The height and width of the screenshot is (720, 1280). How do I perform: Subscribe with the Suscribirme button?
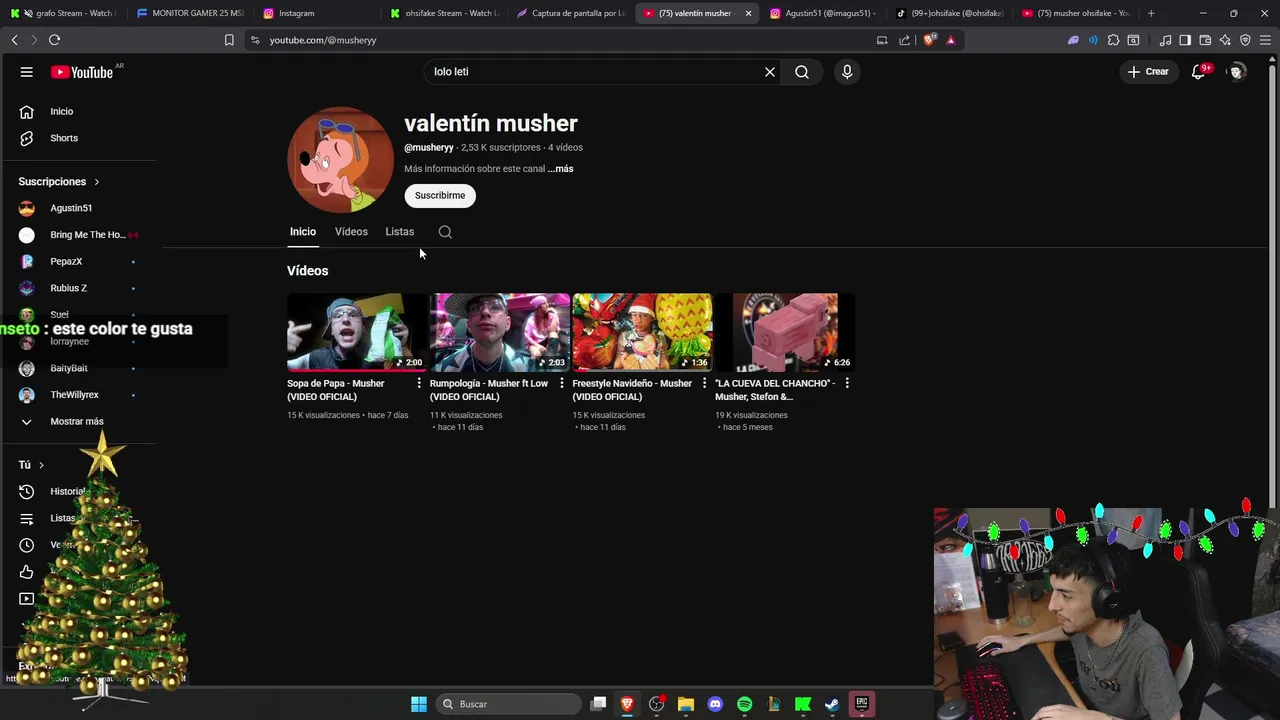[x=440, y=196]
